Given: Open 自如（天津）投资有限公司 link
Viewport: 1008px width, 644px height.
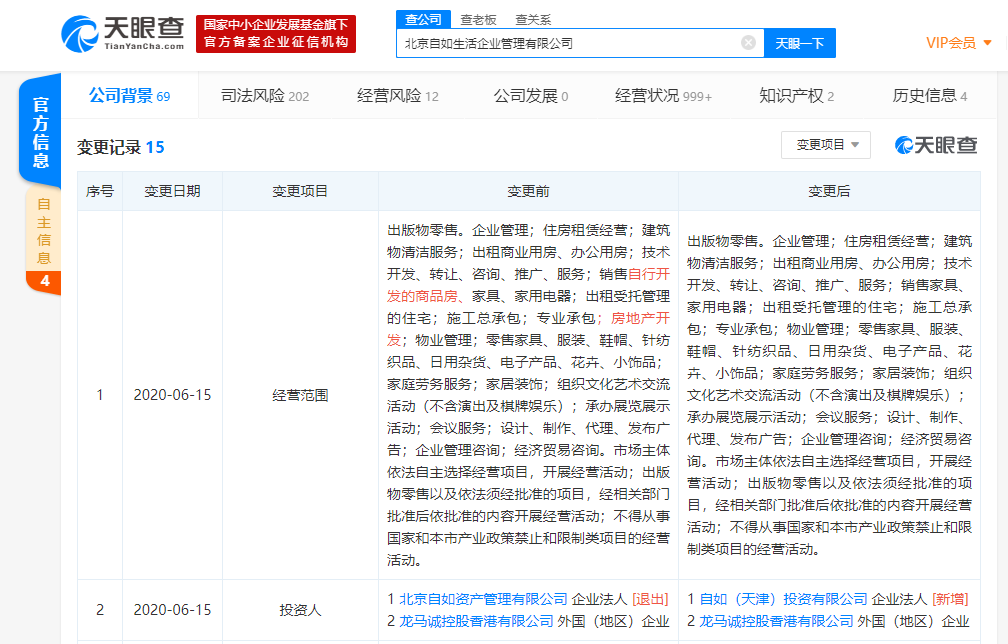Looking at the screenshot, I should (783, 599).
